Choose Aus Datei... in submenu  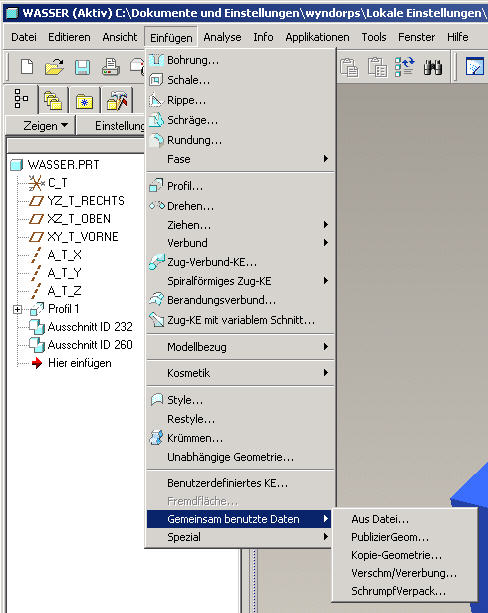click(404, 519)
